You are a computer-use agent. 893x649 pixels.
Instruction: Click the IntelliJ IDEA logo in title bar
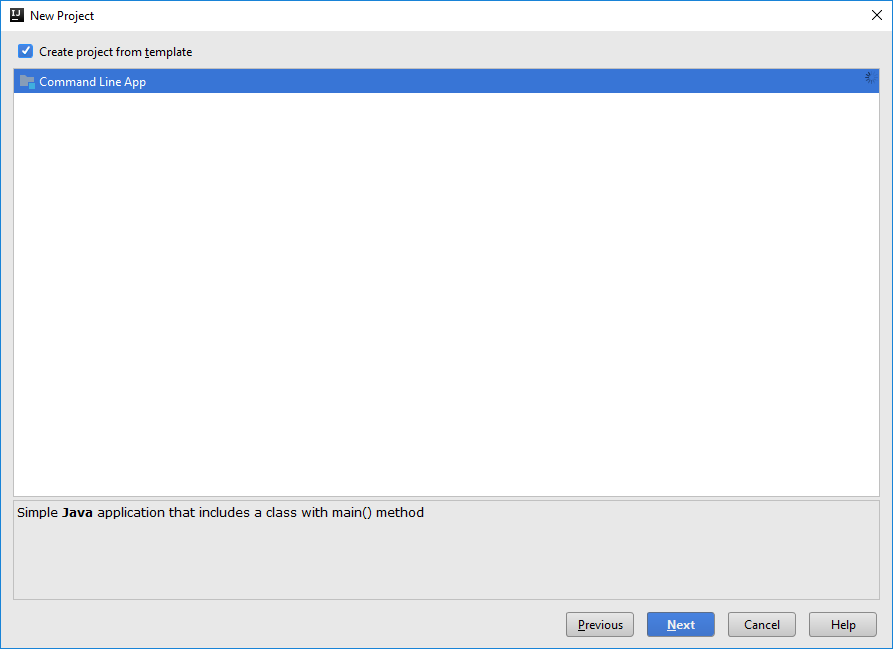(17, 15)
